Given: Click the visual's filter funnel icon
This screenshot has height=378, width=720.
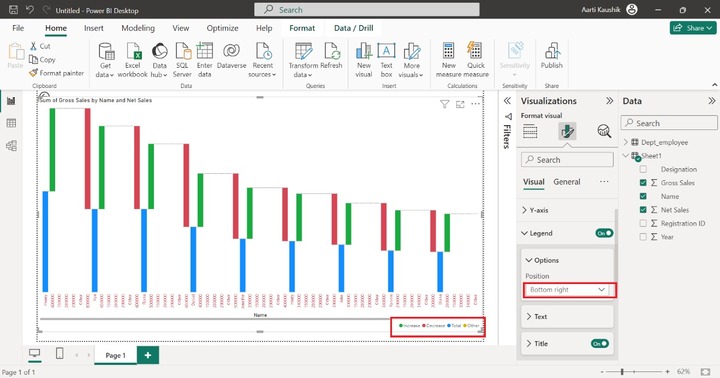Looking at the screenshot, I should (x=444, y=104).
